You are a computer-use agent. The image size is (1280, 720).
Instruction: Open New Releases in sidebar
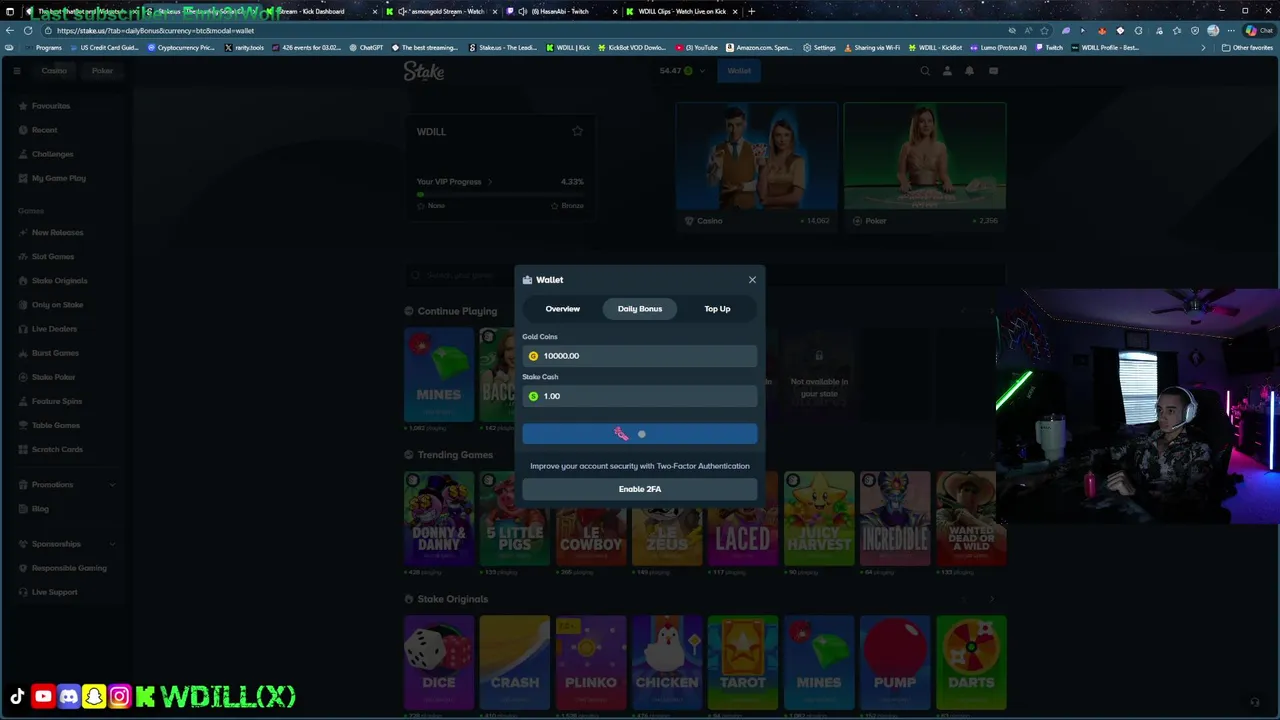tap(57, 233)
